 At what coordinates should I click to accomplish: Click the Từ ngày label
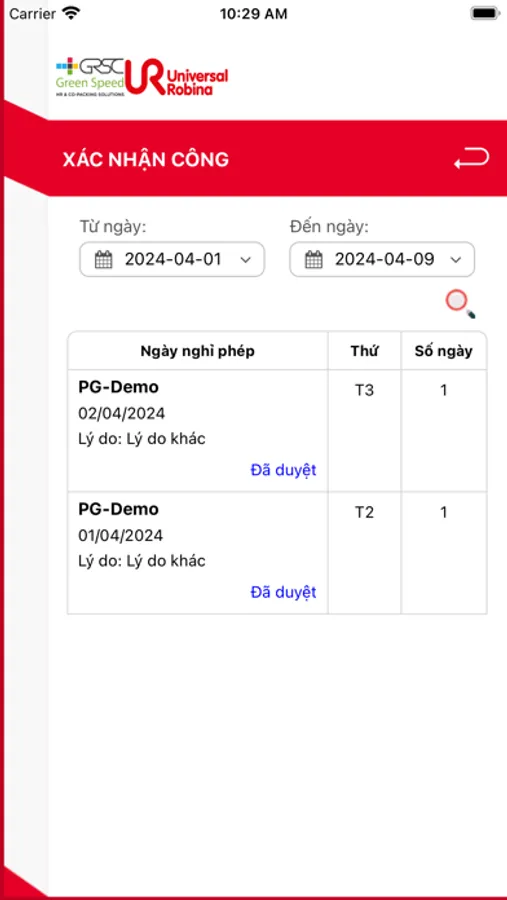tap(113, 227)
